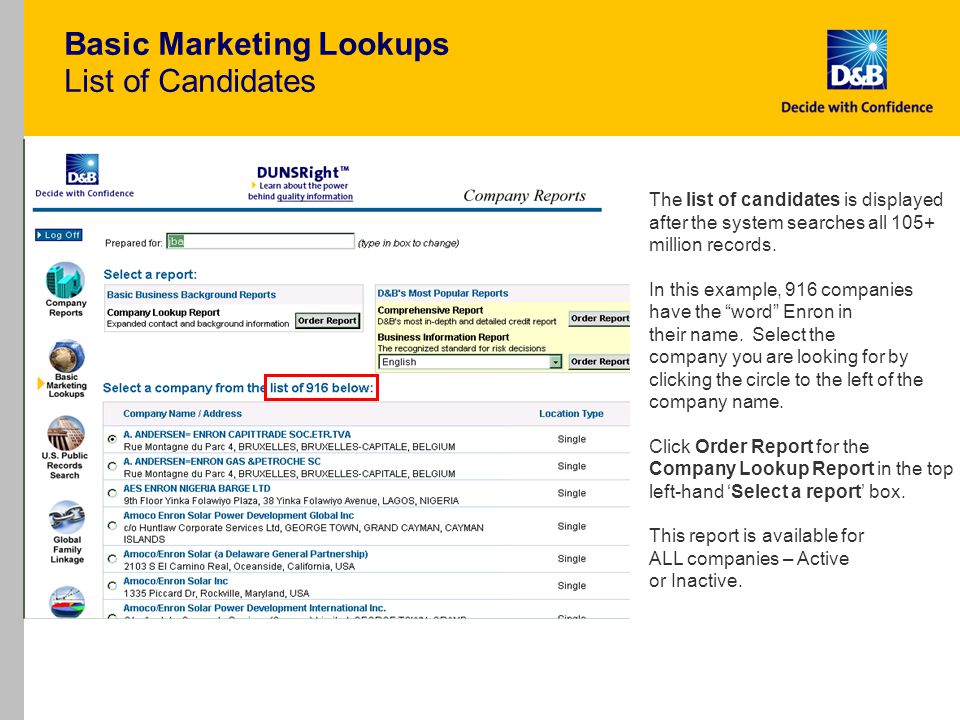Open AES ENRON NIGERIA BARGE LTD link

pos(197,488)
